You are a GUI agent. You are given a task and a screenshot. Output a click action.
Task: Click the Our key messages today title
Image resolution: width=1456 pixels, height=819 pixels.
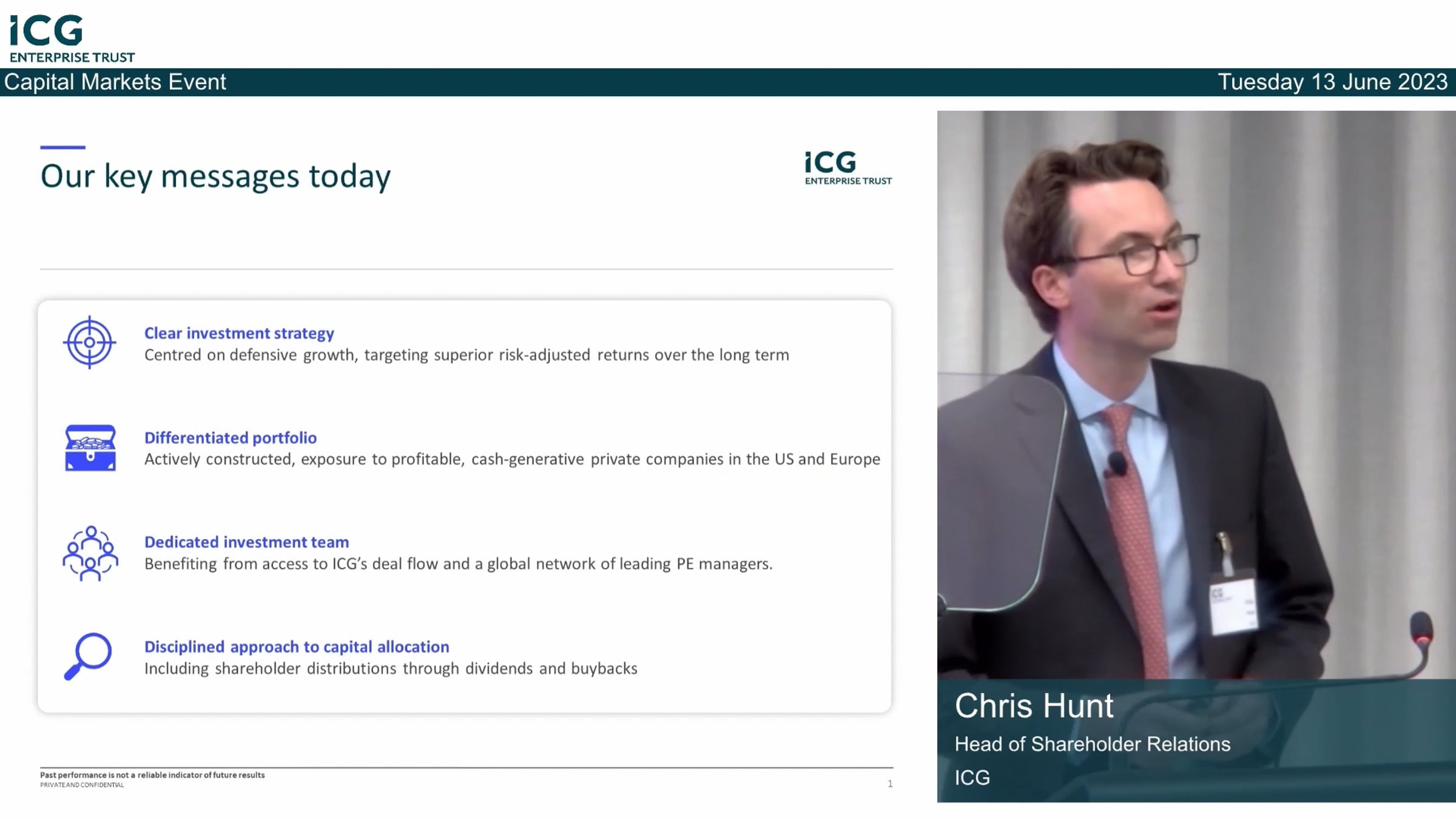215,177
